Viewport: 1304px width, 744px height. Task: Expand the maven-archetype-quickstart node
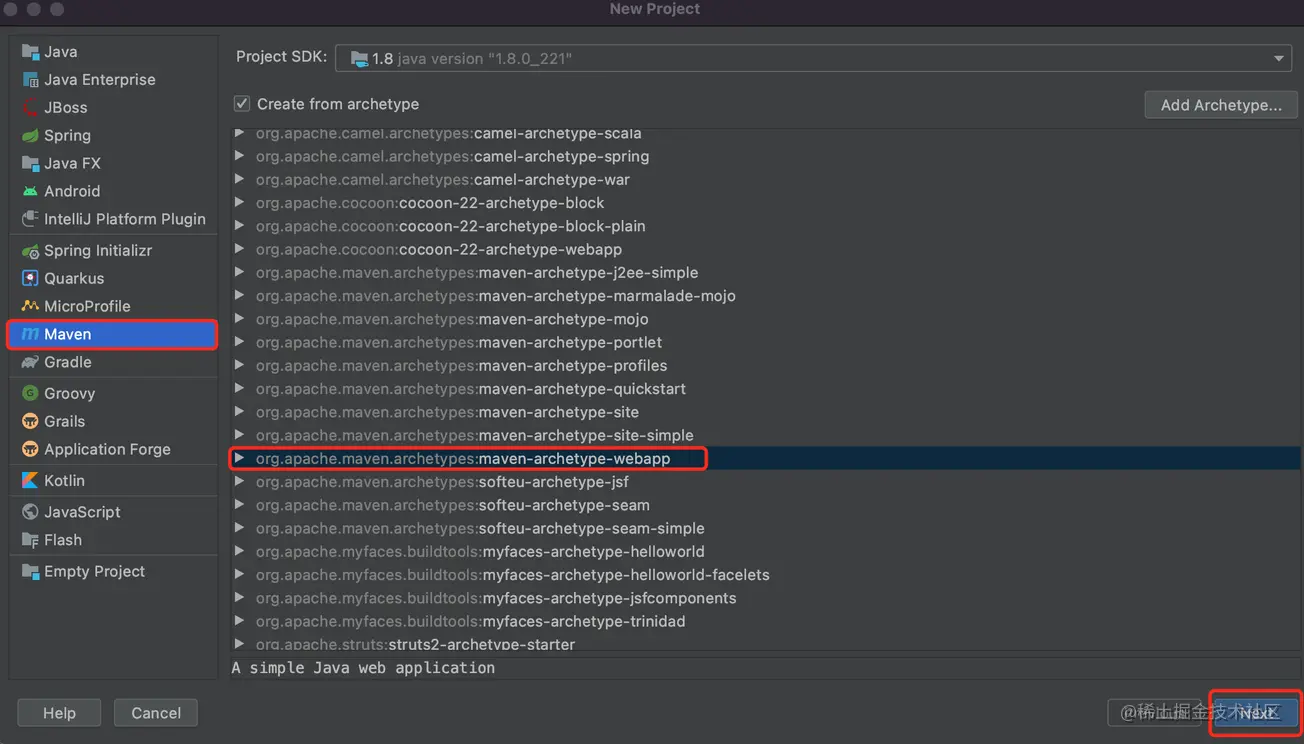[239, 388]
